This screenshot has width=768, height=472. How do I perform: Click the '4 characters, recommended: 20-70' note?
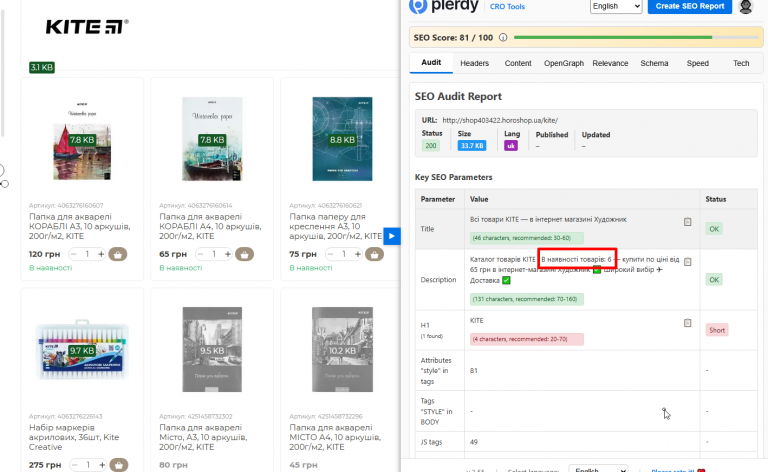(x=527, y=339)
